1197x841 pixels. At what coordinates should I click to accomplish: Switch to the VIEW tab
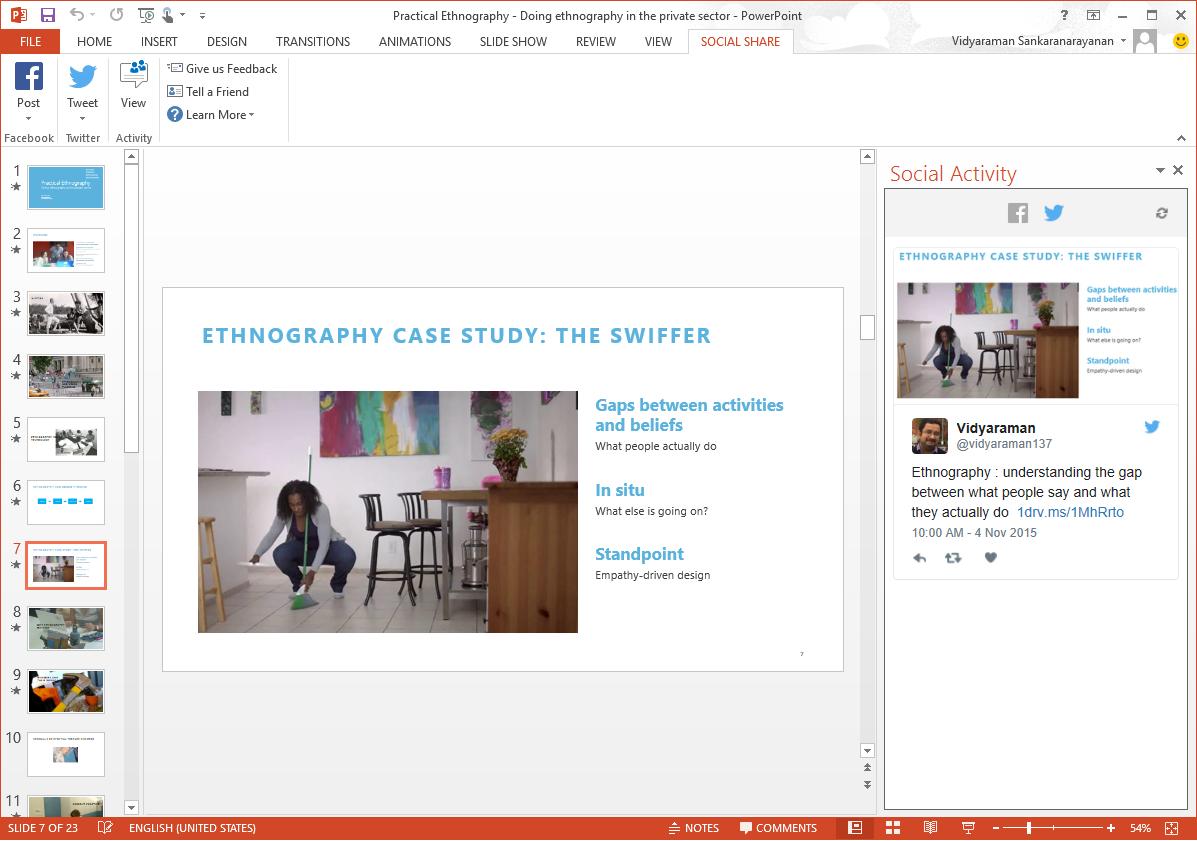click(x=658, y=41)
